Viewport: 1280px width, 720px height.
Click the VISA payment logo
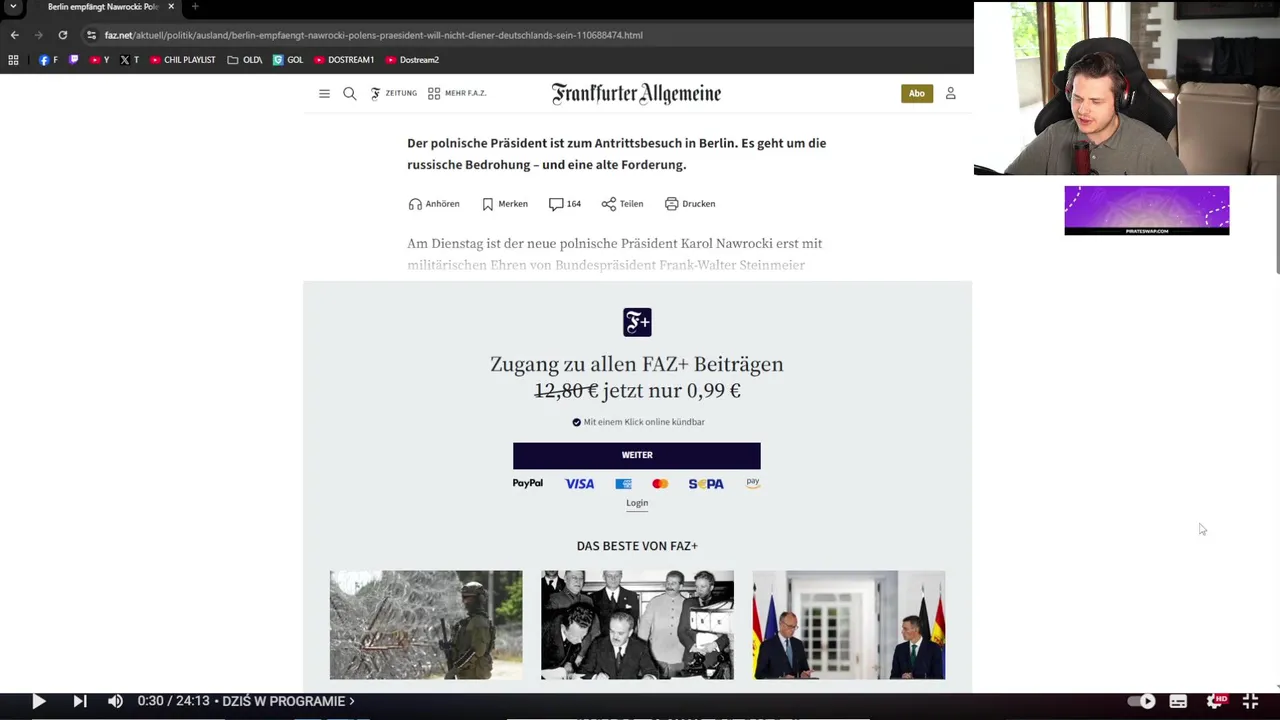[580, 484]
